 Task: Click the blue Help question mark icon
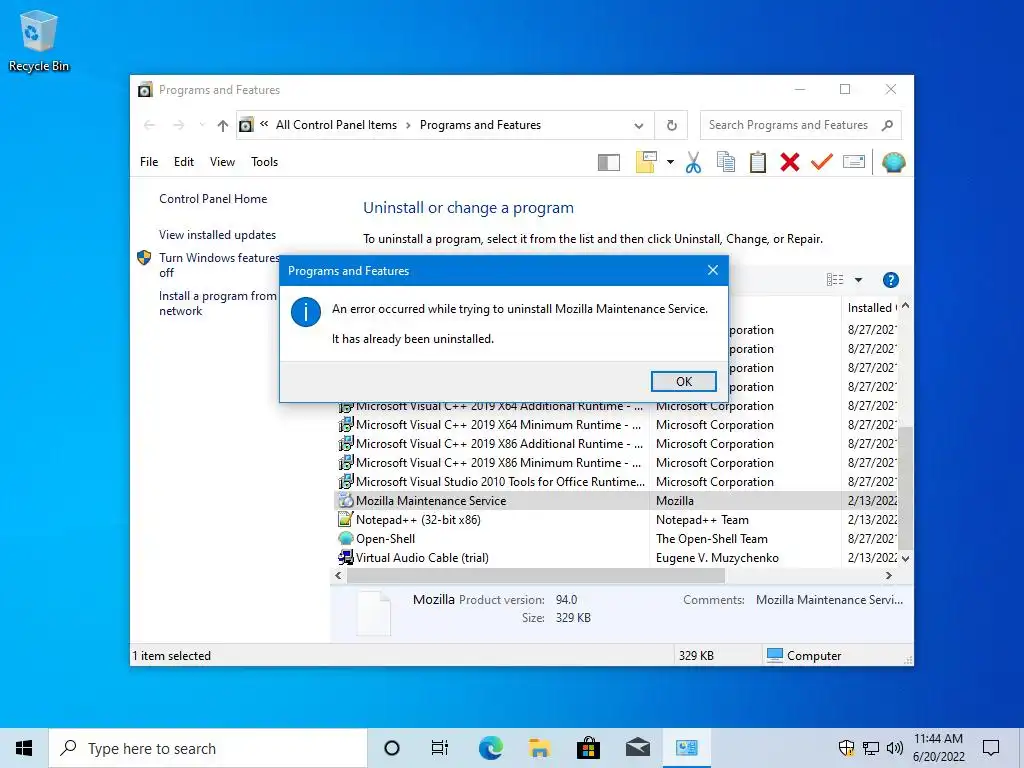890,280
